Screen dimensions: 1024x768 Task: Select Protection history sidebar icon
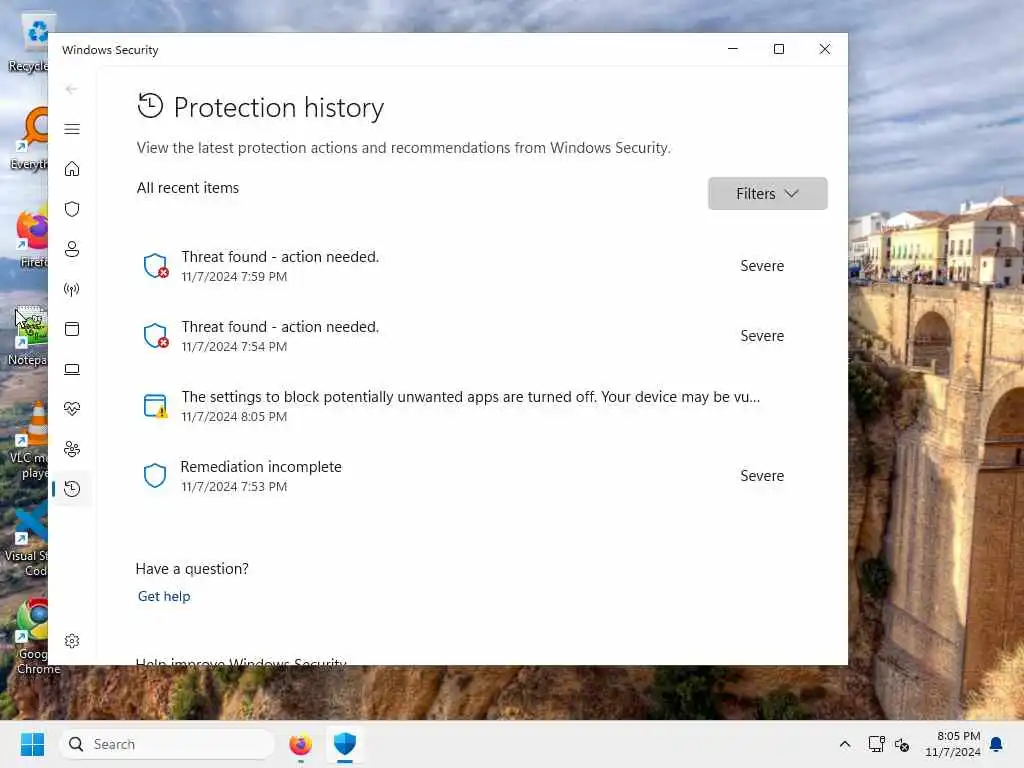pos(72,488)
